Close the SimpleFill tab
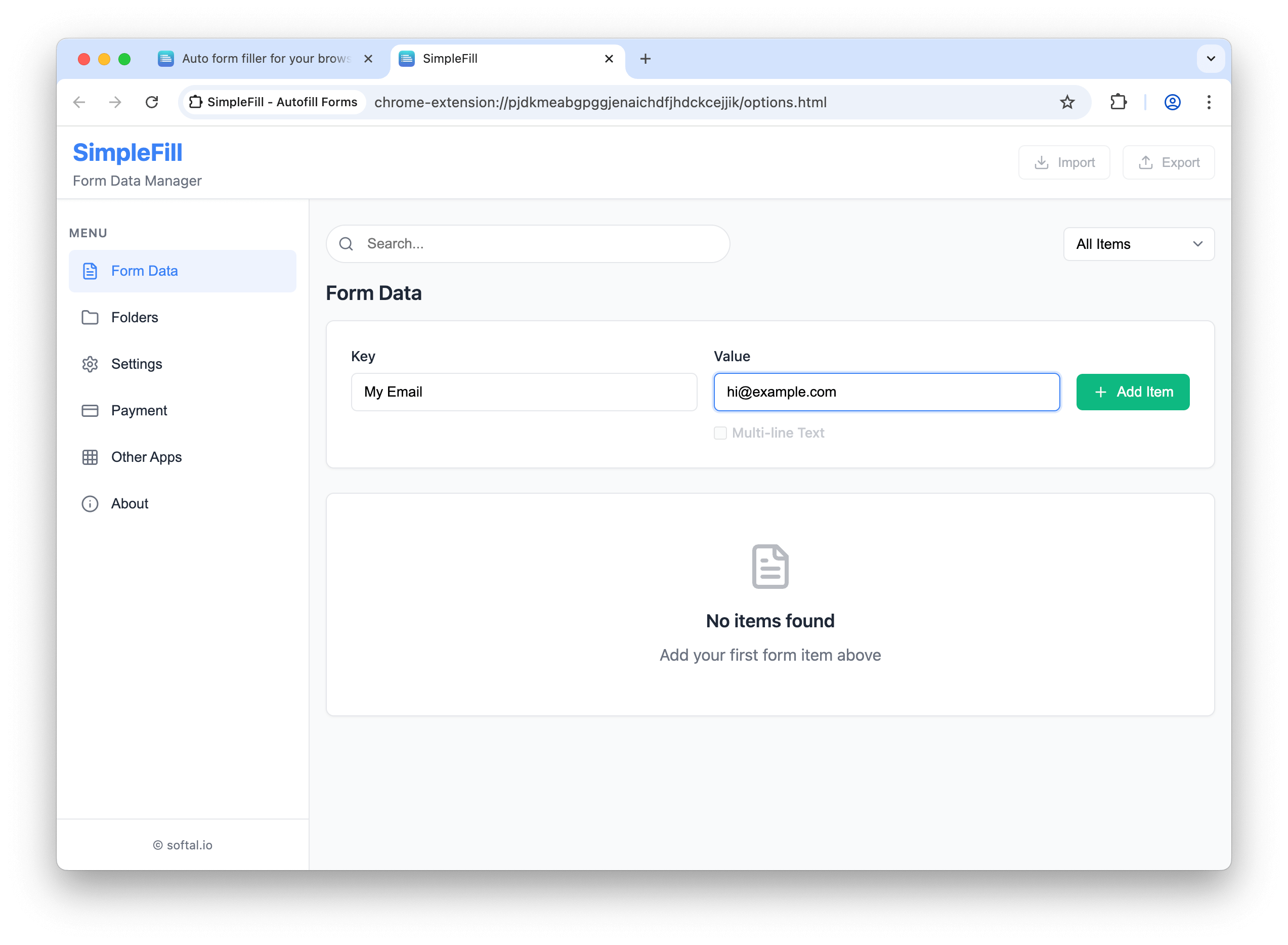 pyautogui.click(x=609, y=58)
